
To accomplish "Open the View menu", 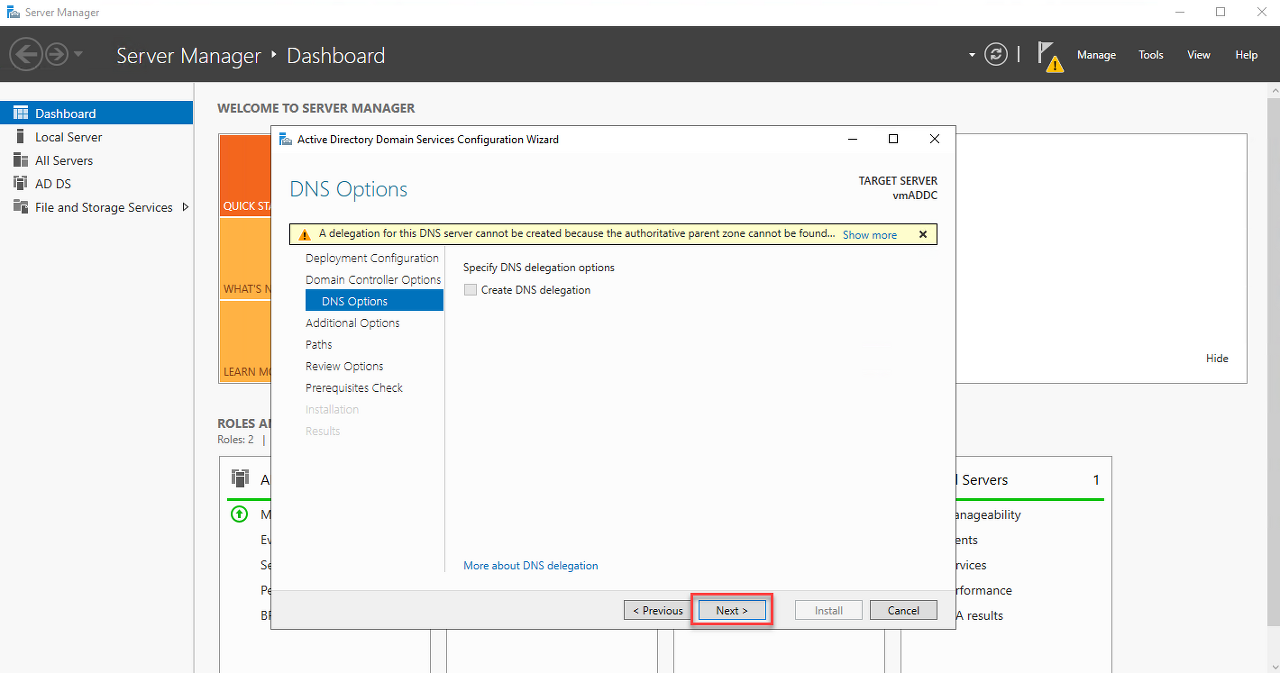I will [1199, 55].
